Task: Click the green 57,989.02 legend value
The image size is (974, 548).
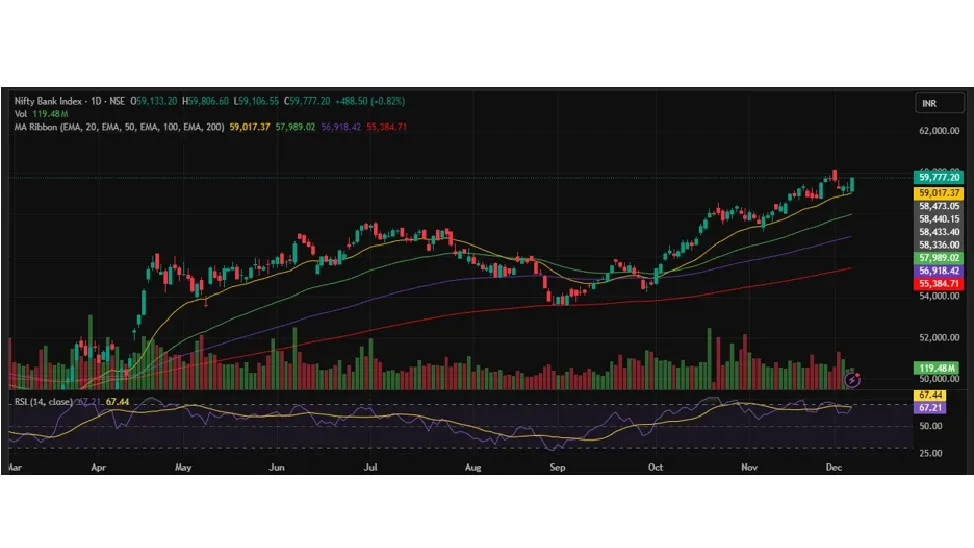Action: [295, 127]
